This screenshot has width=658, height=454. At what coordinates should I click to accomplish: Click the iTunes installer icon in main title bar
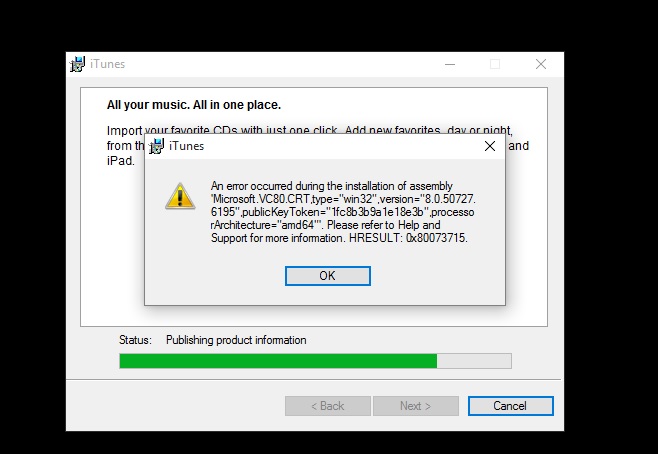(78, 64)
